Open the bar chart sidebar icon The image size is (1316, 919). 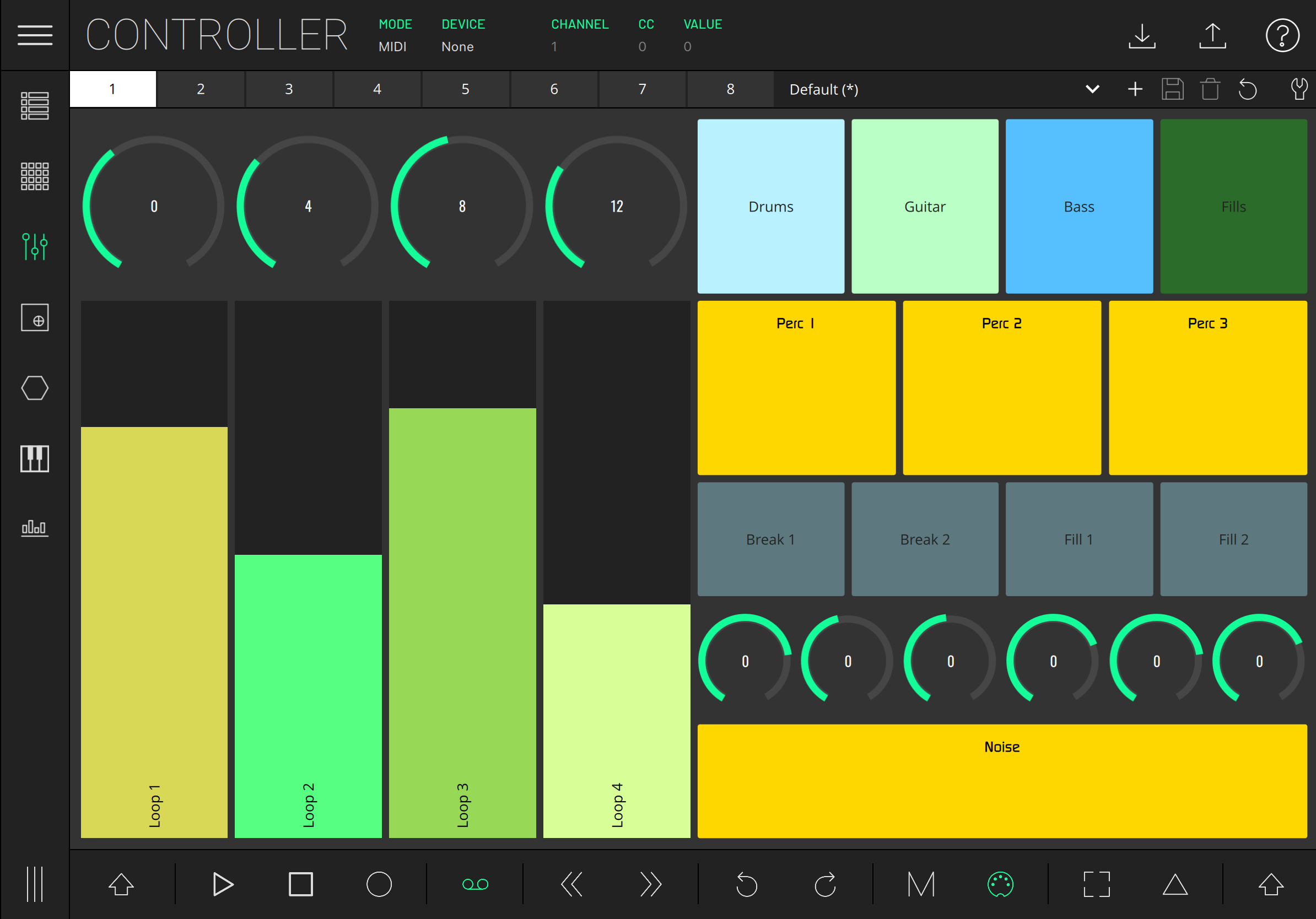coord(34,528)
